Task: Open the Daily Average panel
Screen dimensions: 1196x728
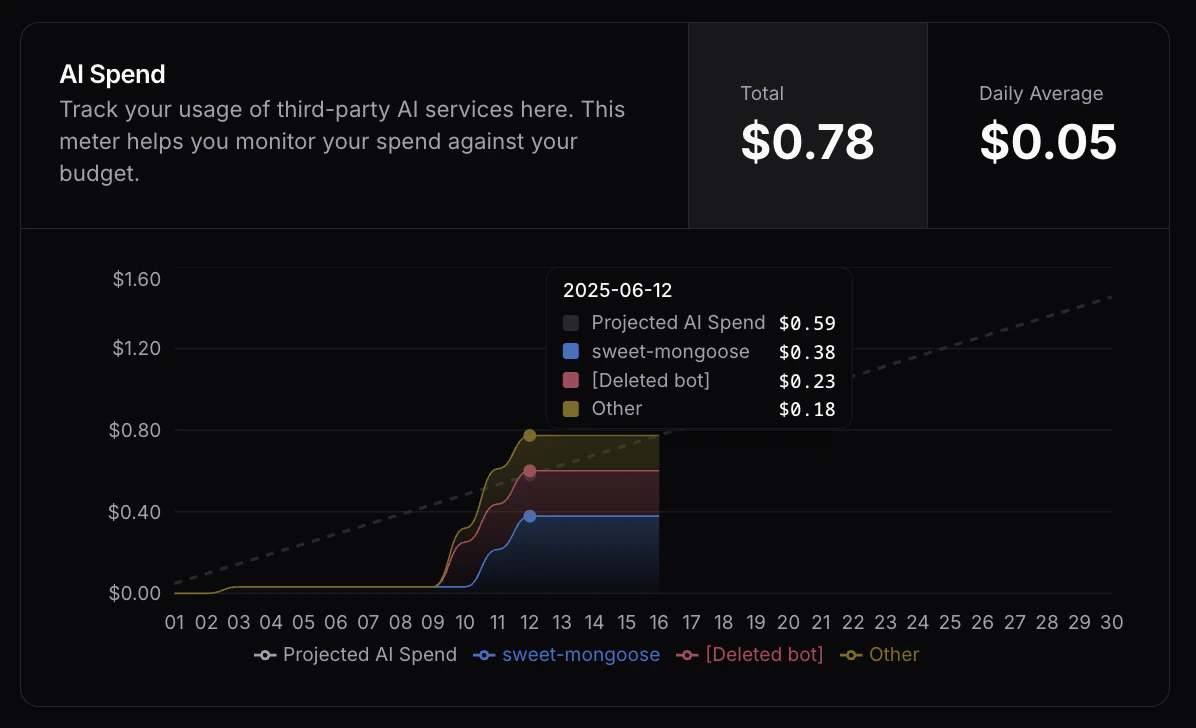Action: [1048, 125]
